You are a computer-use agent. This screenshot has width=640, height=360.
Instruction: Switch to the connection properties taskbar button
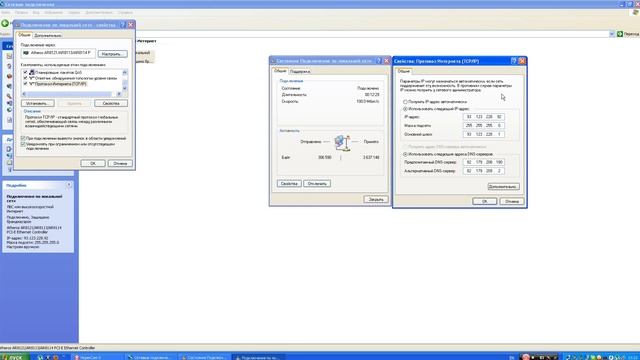point(259,357)
